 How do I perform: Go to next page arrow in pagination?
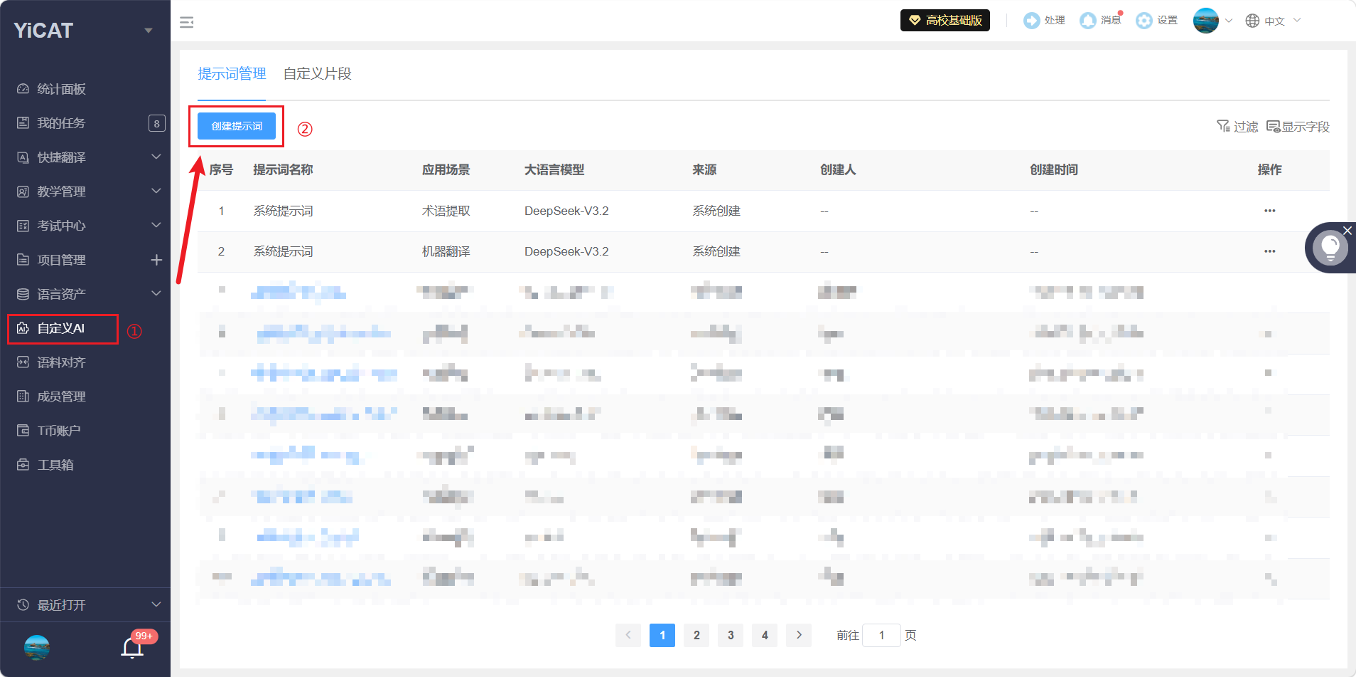[798, 635]
